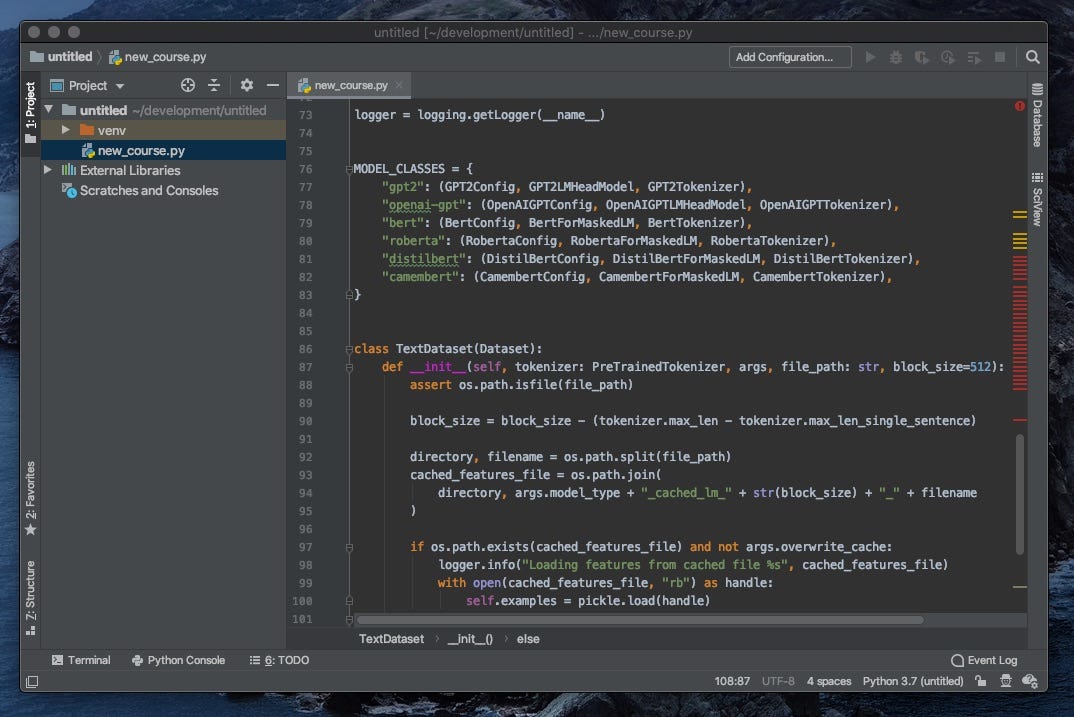Toggle Hector inspection highlighting level

tap(1005, 681)
